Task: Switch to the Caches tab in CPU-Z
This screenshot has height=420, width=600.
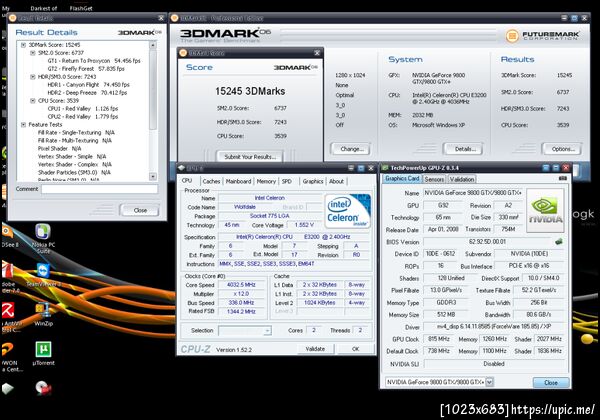Action: coord(211,181)
